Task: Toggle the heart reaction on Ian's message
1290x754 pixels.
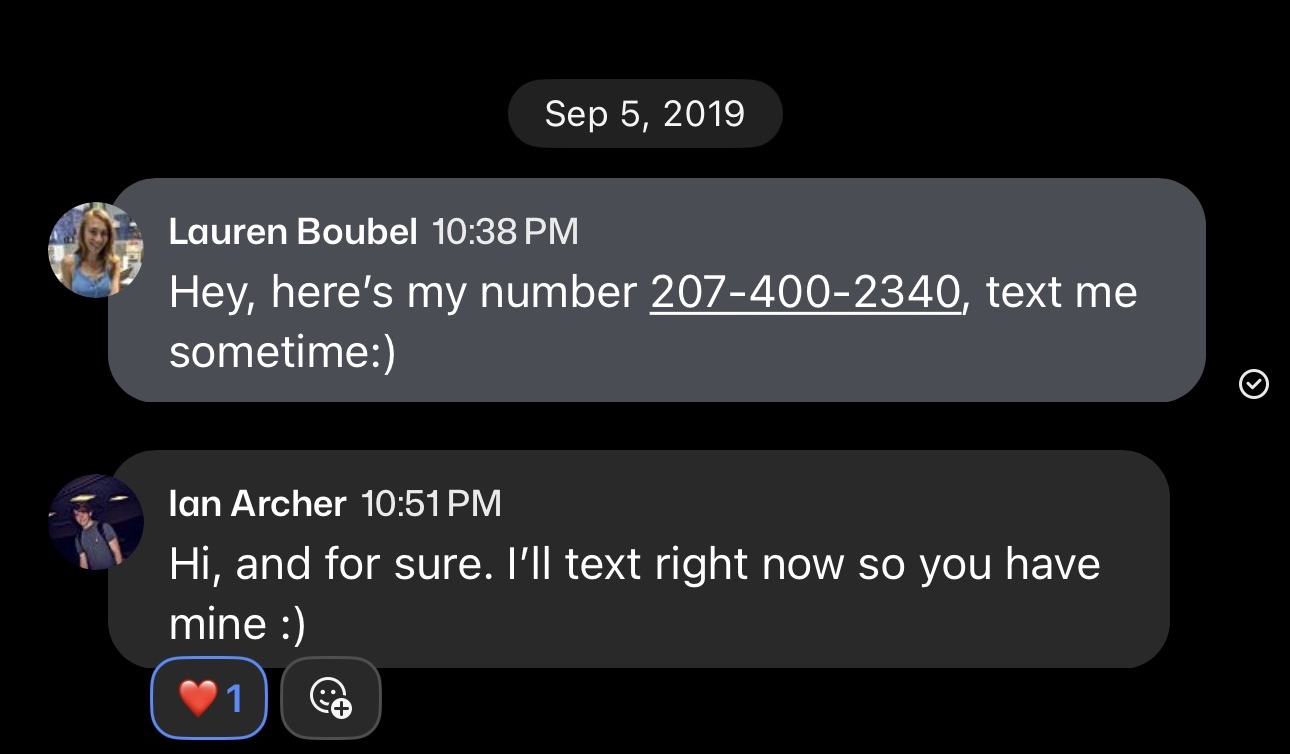Action: (x=209, y=697)
